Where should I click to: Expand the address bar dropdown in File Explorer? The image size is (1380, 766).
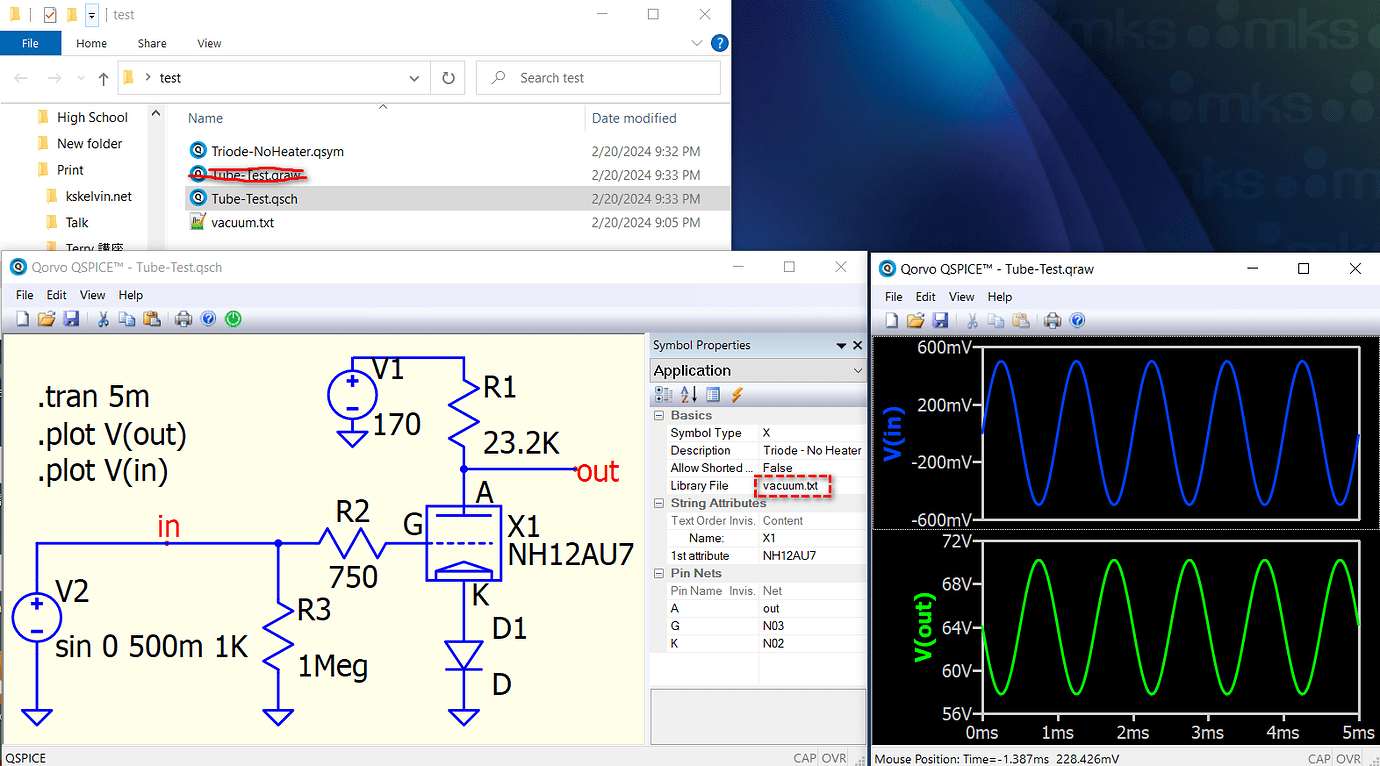tap(413, 77)
